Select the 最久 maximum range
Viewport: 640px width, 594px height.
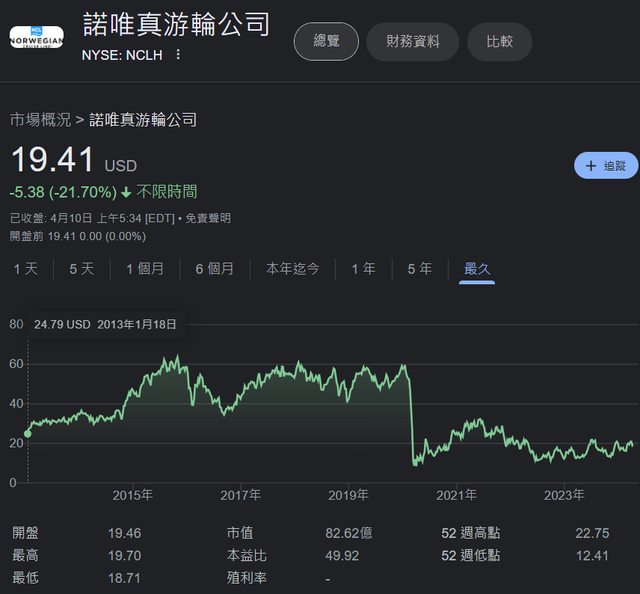(477, 268)
